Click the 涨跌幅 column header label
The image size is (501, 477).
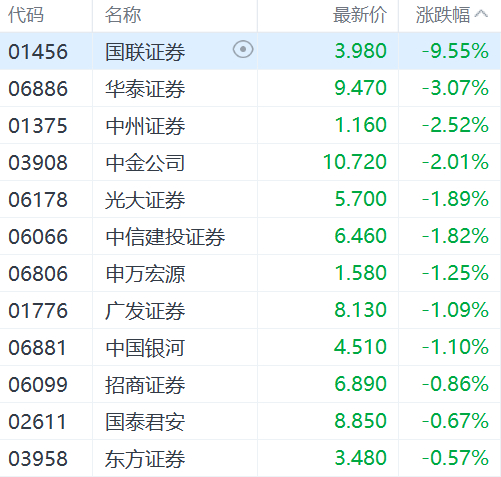[x=443, y=15]
